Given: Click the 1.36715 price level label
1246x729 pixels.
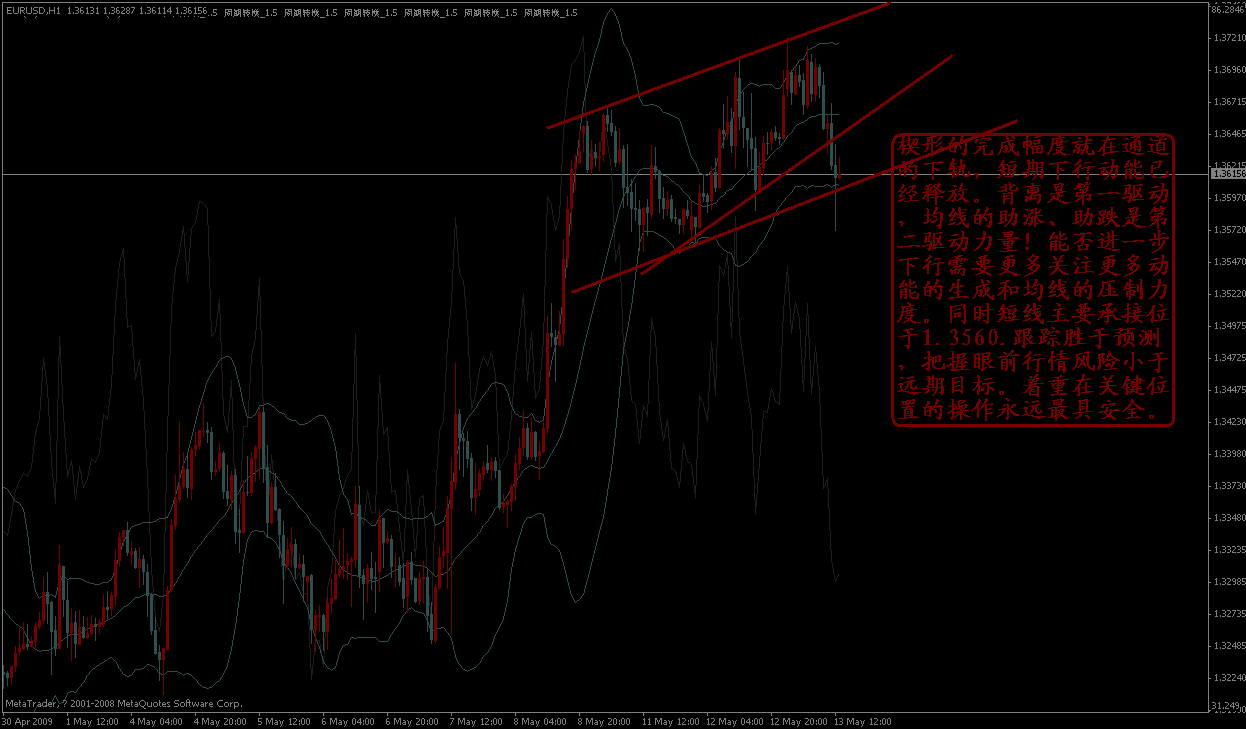Looking at the screenshot, I should pyautogui.click(x=1228, y=102).
